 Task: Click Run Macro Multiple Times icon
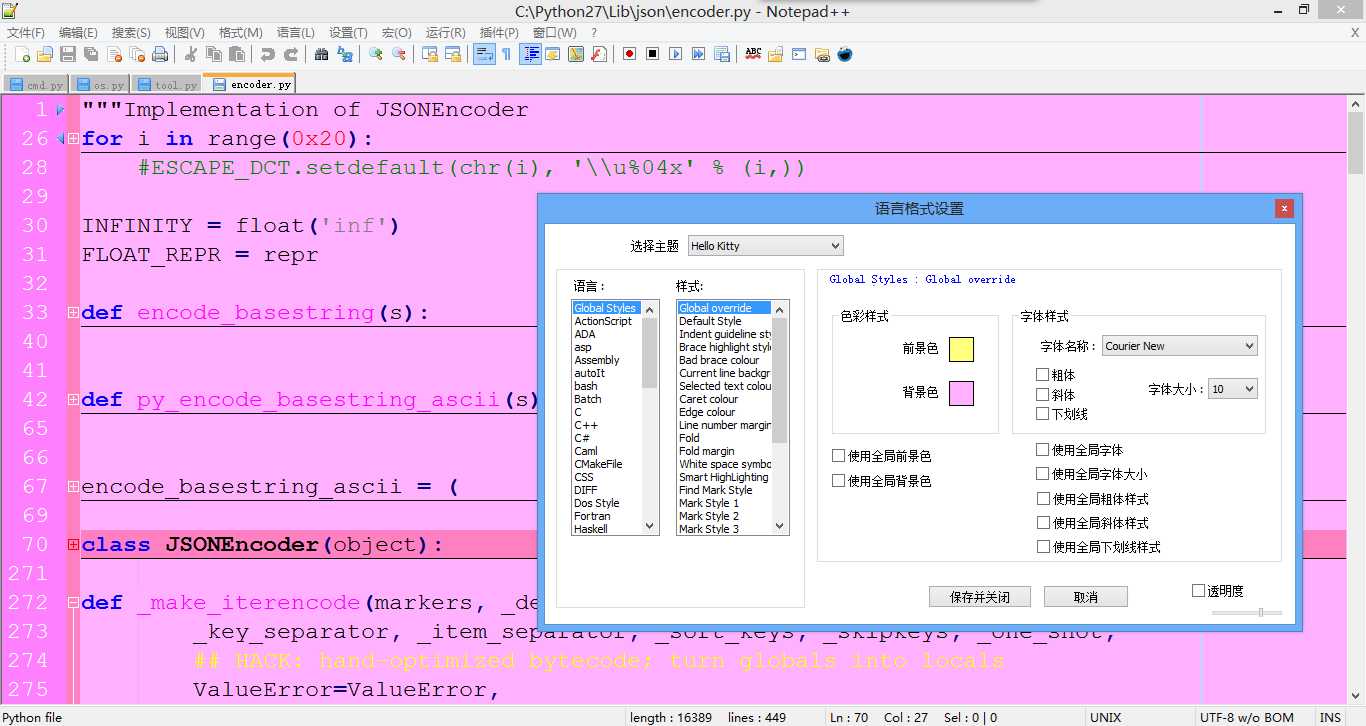698,55
